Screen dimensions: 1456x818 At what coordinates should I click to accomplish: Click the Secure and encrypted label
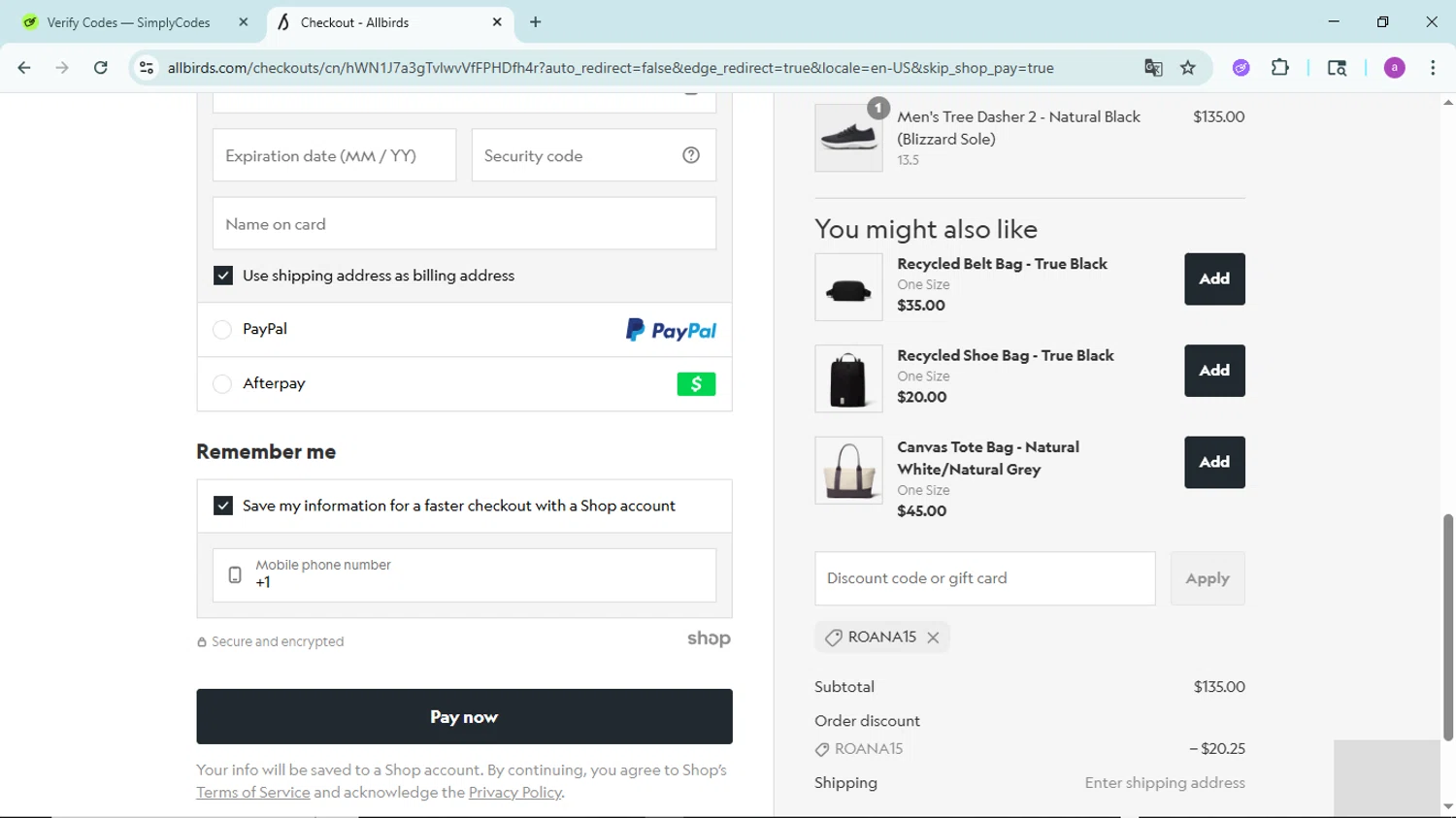click(278, 642)
